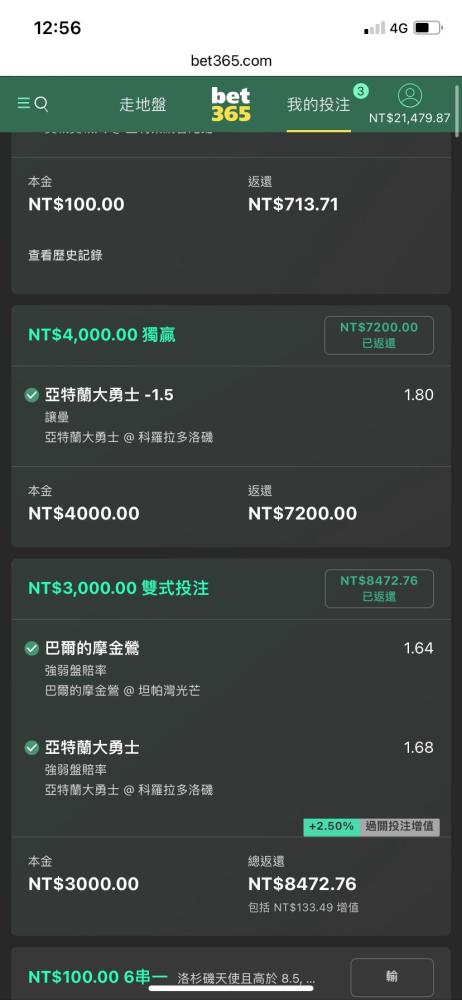462x1000 pixels.
Task: Tap the cellular signal bars icon
Action: (x=375, y=28)
